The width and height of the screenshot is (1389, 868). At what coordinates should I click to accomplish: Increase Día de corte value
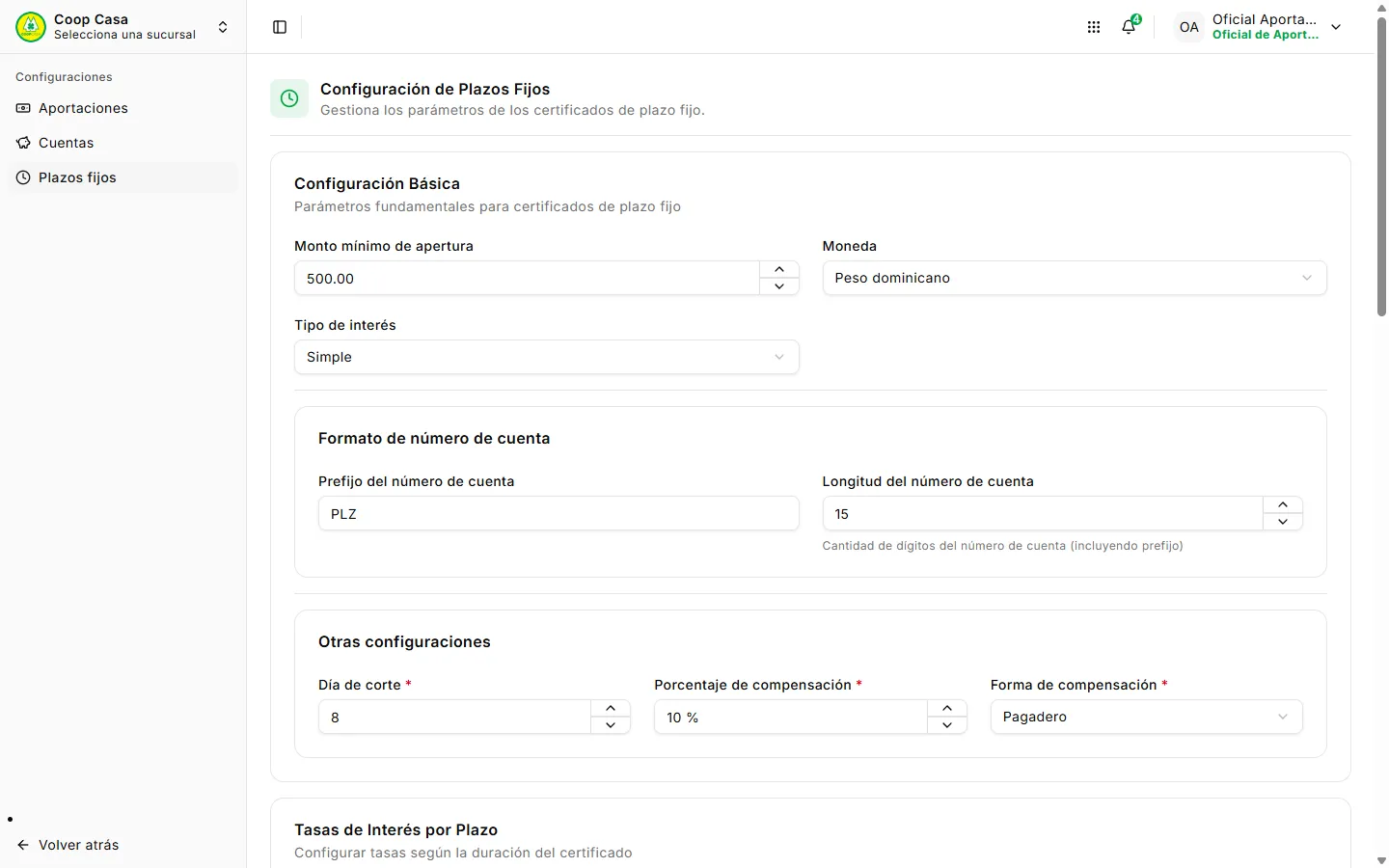point(611,708)
